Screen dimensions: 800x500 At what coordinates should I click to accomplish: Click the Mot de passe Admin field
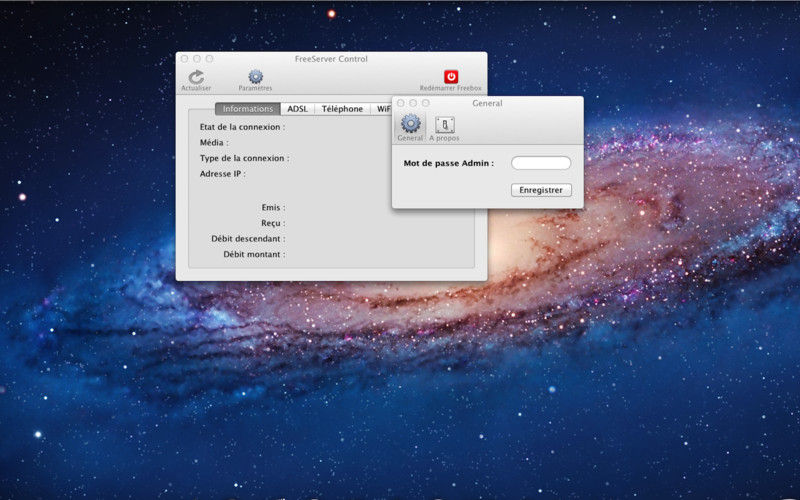541,163
